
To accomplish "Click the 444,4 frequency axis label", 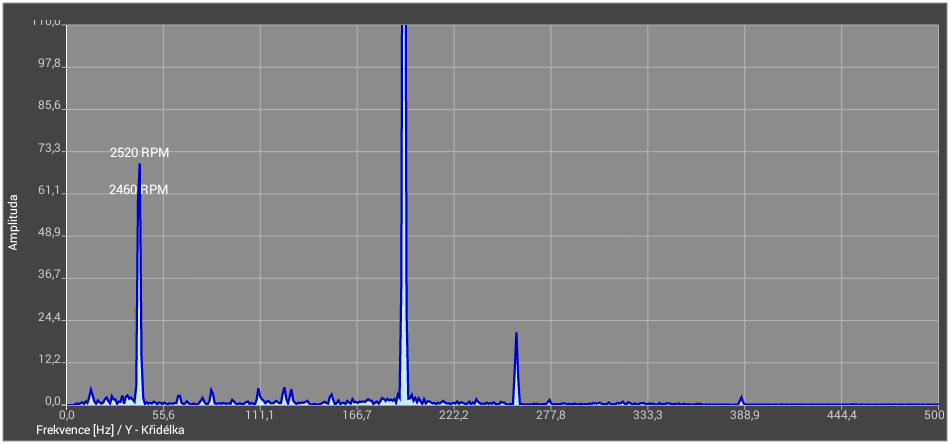I will click(x=842, y=415).
